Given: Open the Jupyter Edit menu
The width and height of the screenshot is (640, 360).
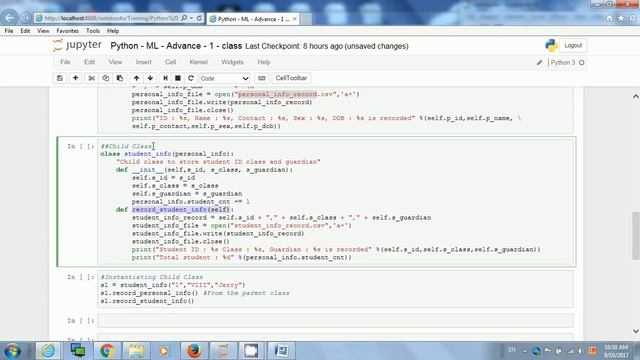Looking at the screenshot, I should pyautogui.click(x=89, y=62).
